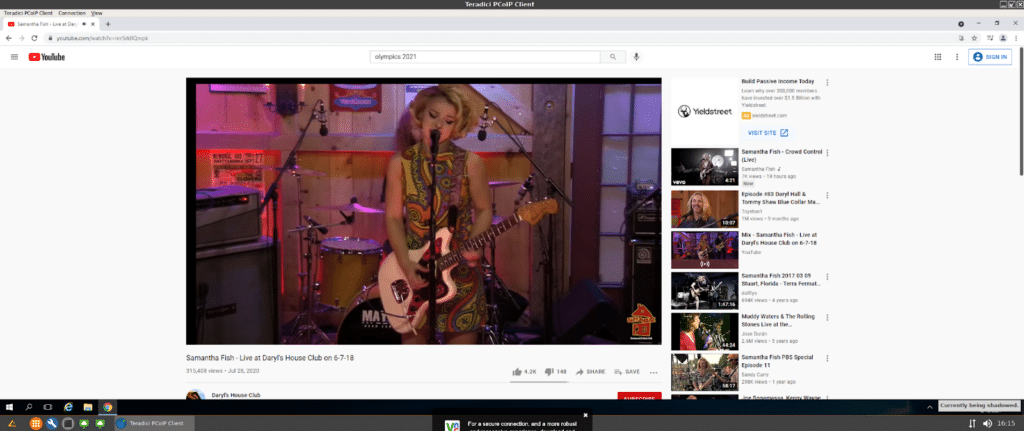The image size is (1024, 431).
Task: Click VISIT SITE on the Yieldstreet ad
Action: (x=768, y=133)
